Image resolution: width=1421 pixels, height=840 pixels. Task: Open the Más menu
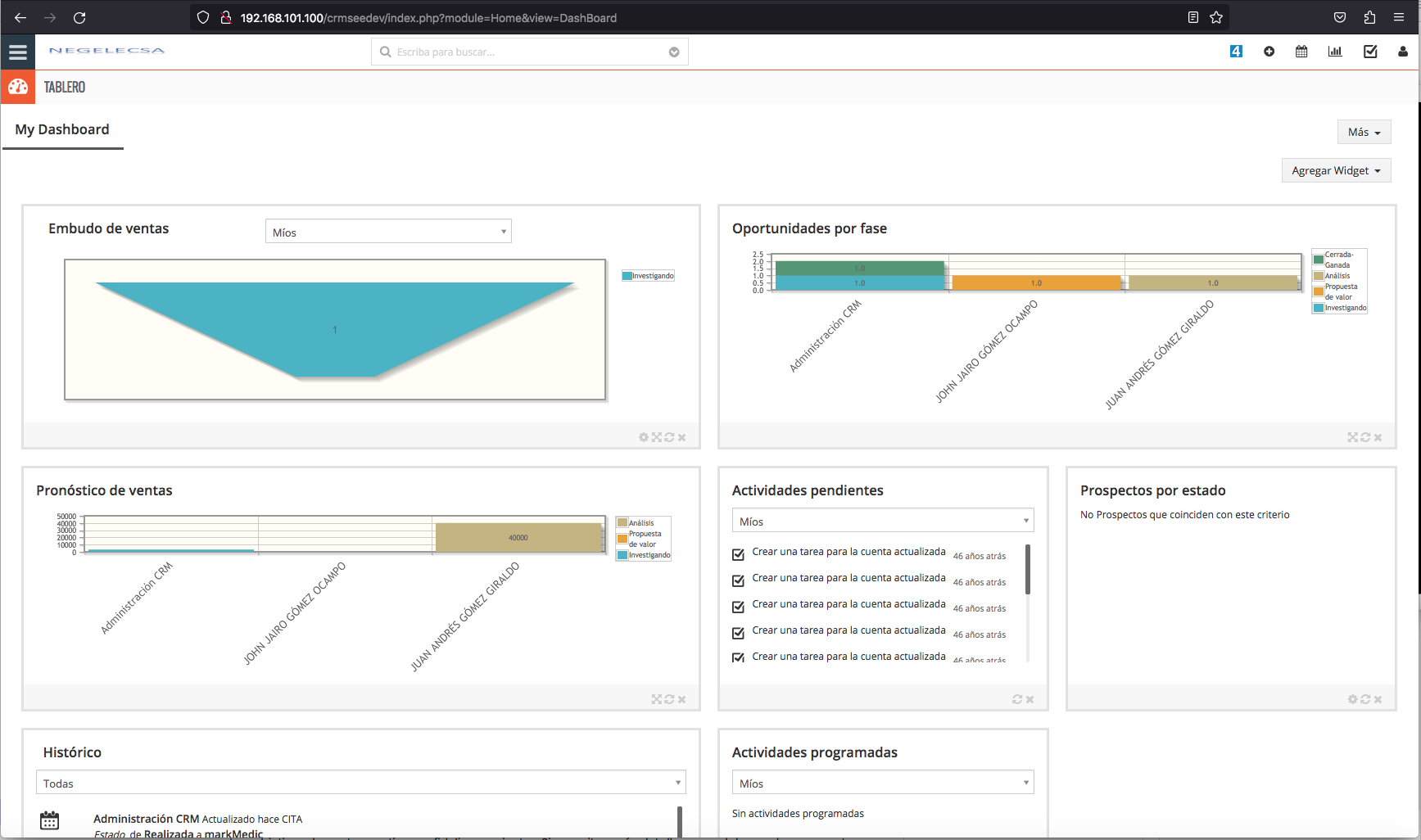(x=1364, y=132)
